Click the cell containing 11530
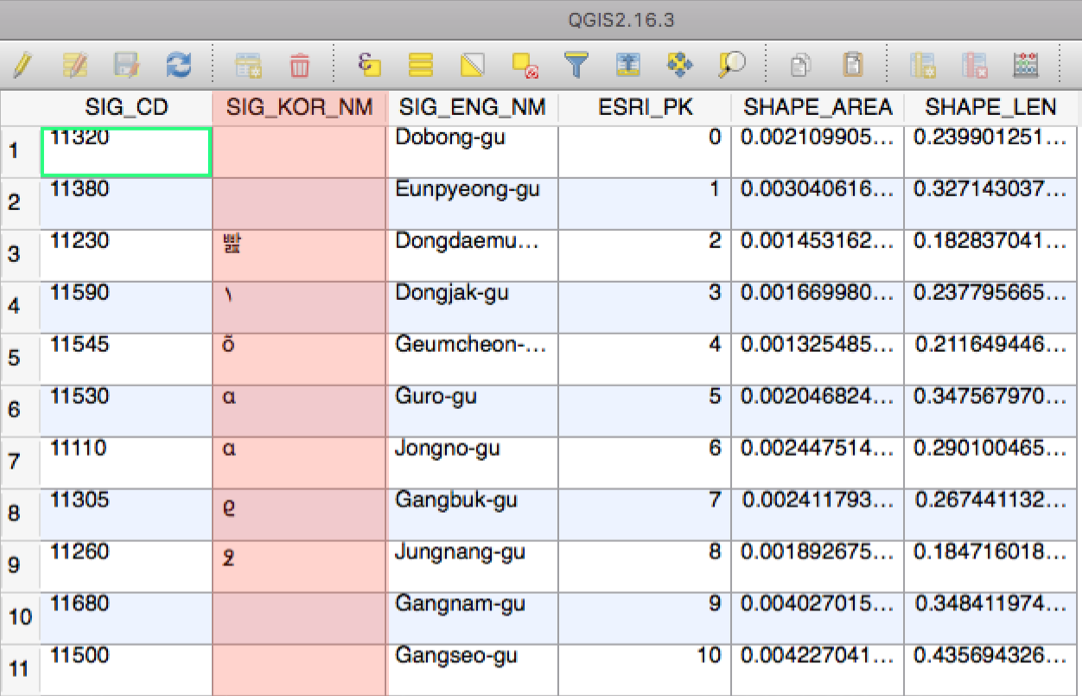1082x696 pixels. coord(126,410)
